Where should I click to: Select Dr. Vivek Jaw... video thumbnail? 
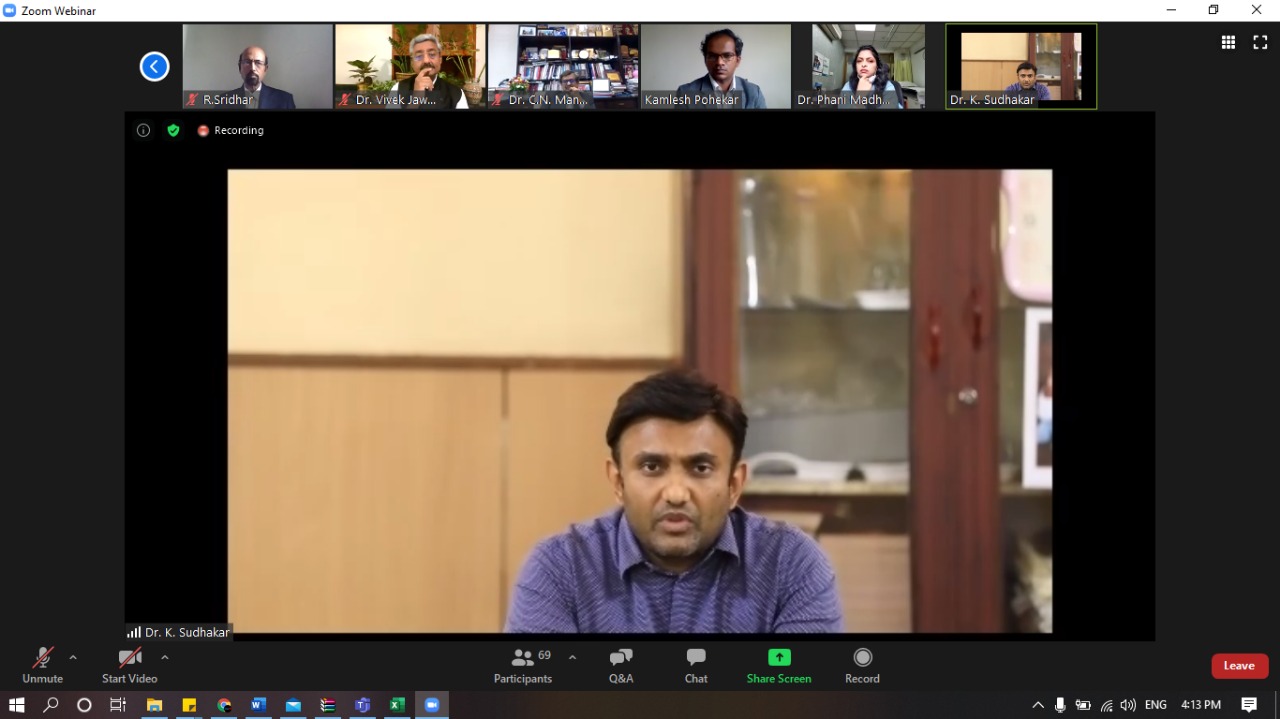(x=410, y=66)
